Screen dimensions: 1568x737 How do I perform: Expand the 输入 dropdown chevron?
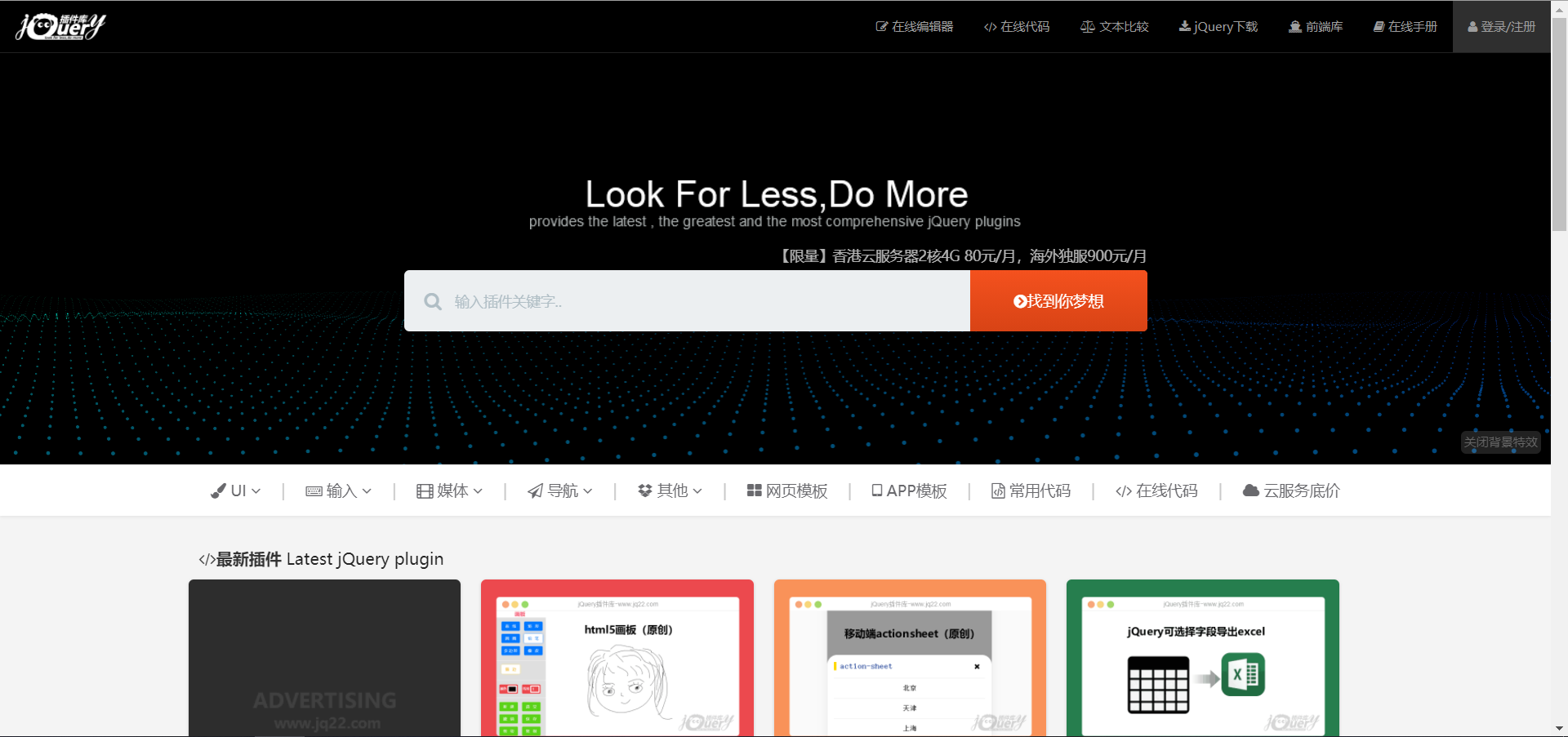click(367, 491)
